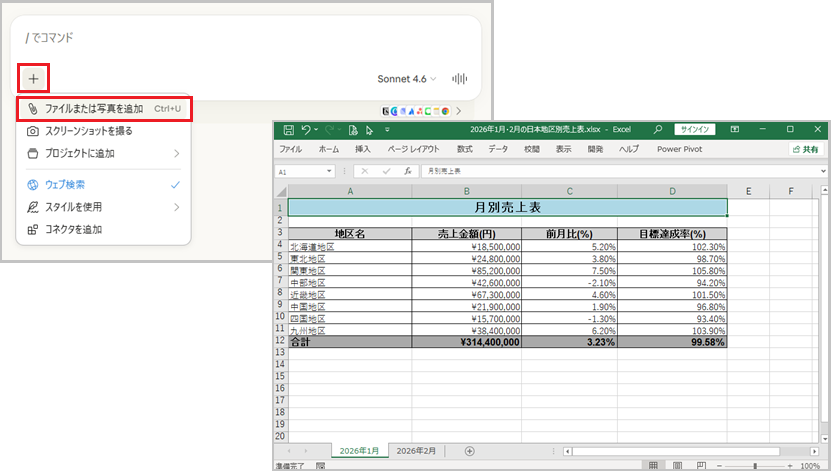Click the サインイン button
Image resolution: width=833 pixels, height=472 pixels.
click(x=694, y=130)
